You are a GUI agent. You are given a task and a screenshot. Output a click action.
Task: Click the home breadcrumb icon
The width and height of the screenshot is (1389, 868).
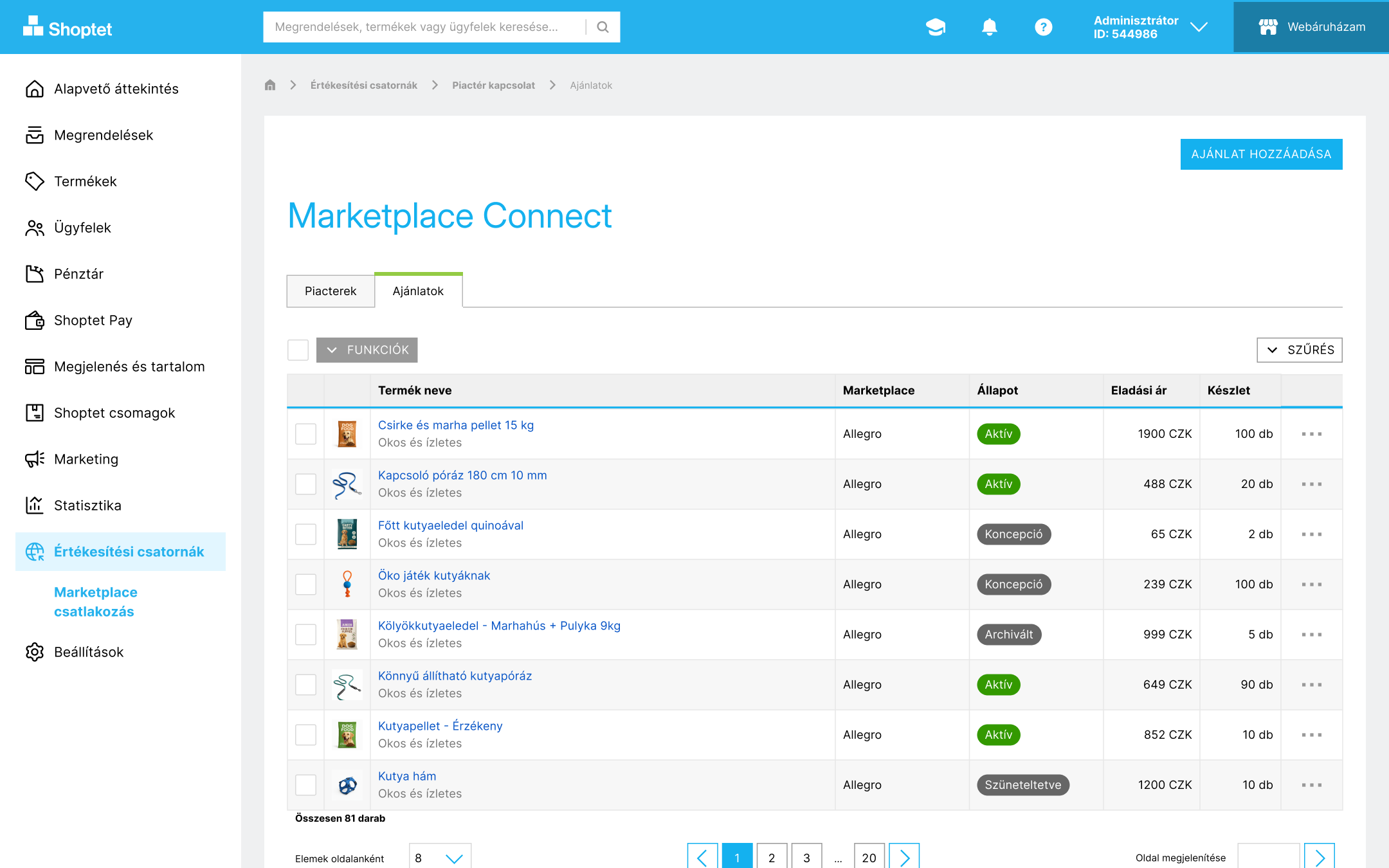point(270,85)
